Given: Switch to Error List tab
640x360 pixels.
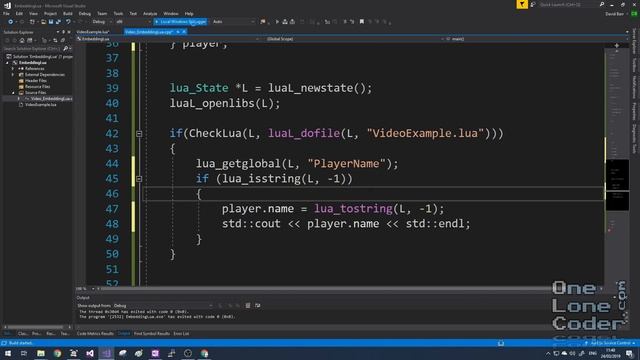Looking at the screenshot, I should pos(181,334).
